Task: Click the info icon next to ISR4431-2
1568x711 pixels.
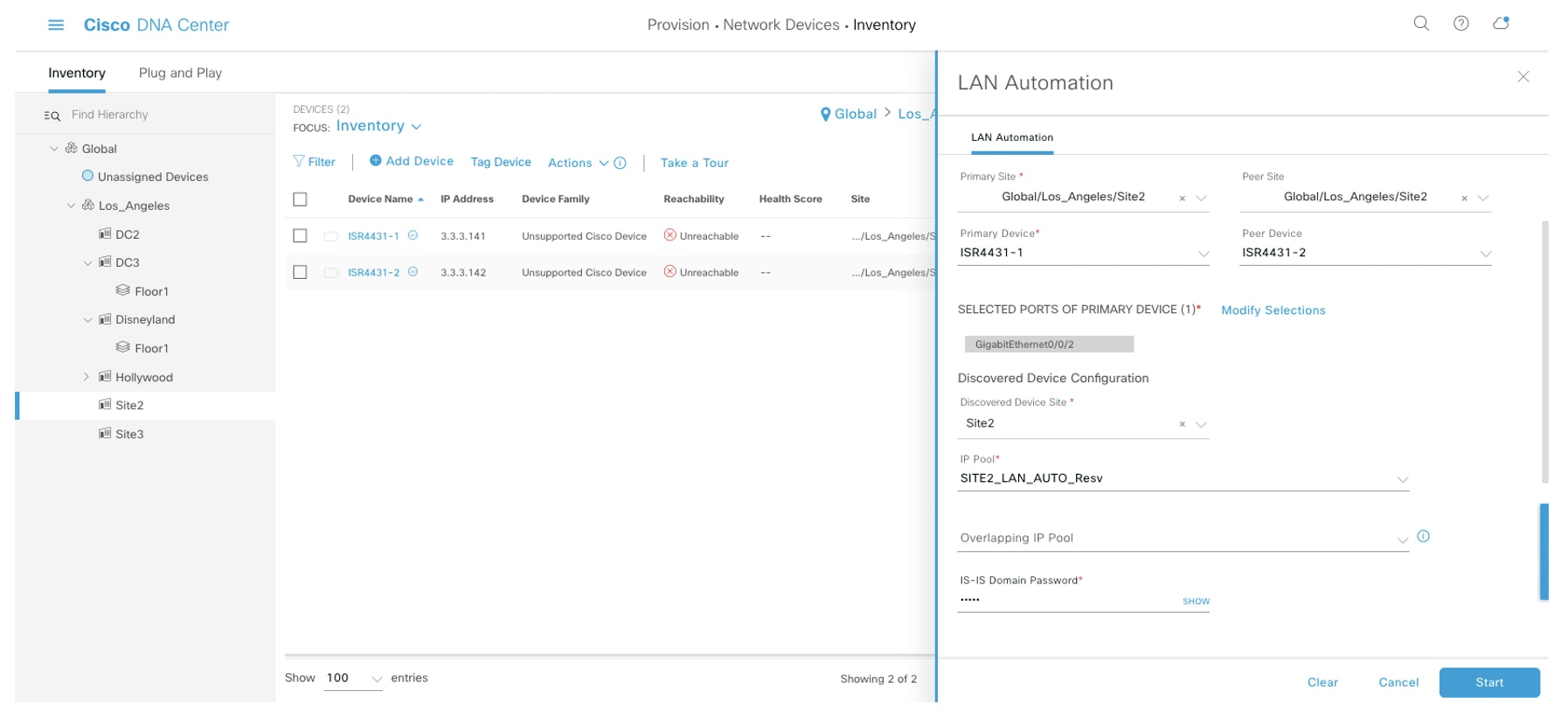Action: 413,272
